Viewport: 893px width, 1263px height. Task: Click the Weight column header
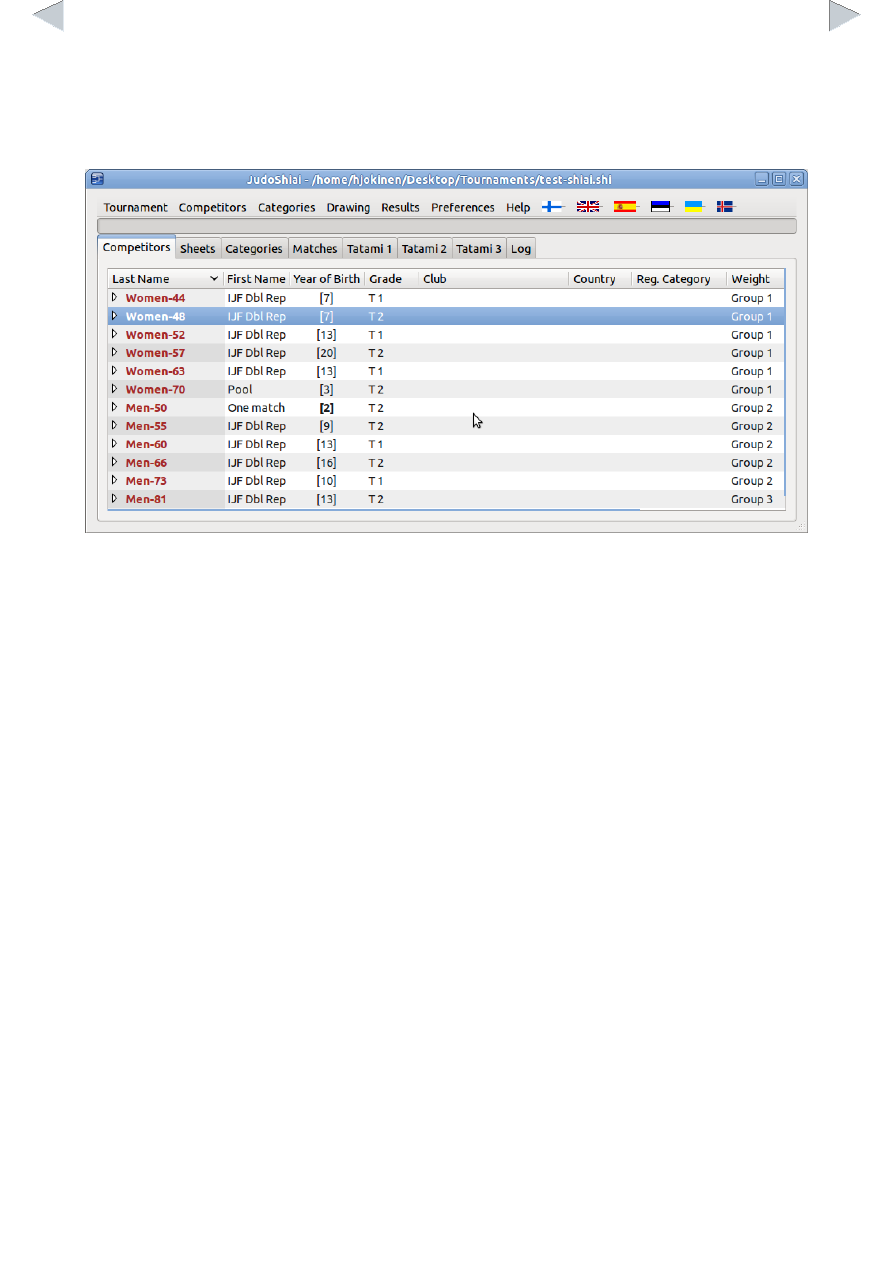(x=755, y=279)
